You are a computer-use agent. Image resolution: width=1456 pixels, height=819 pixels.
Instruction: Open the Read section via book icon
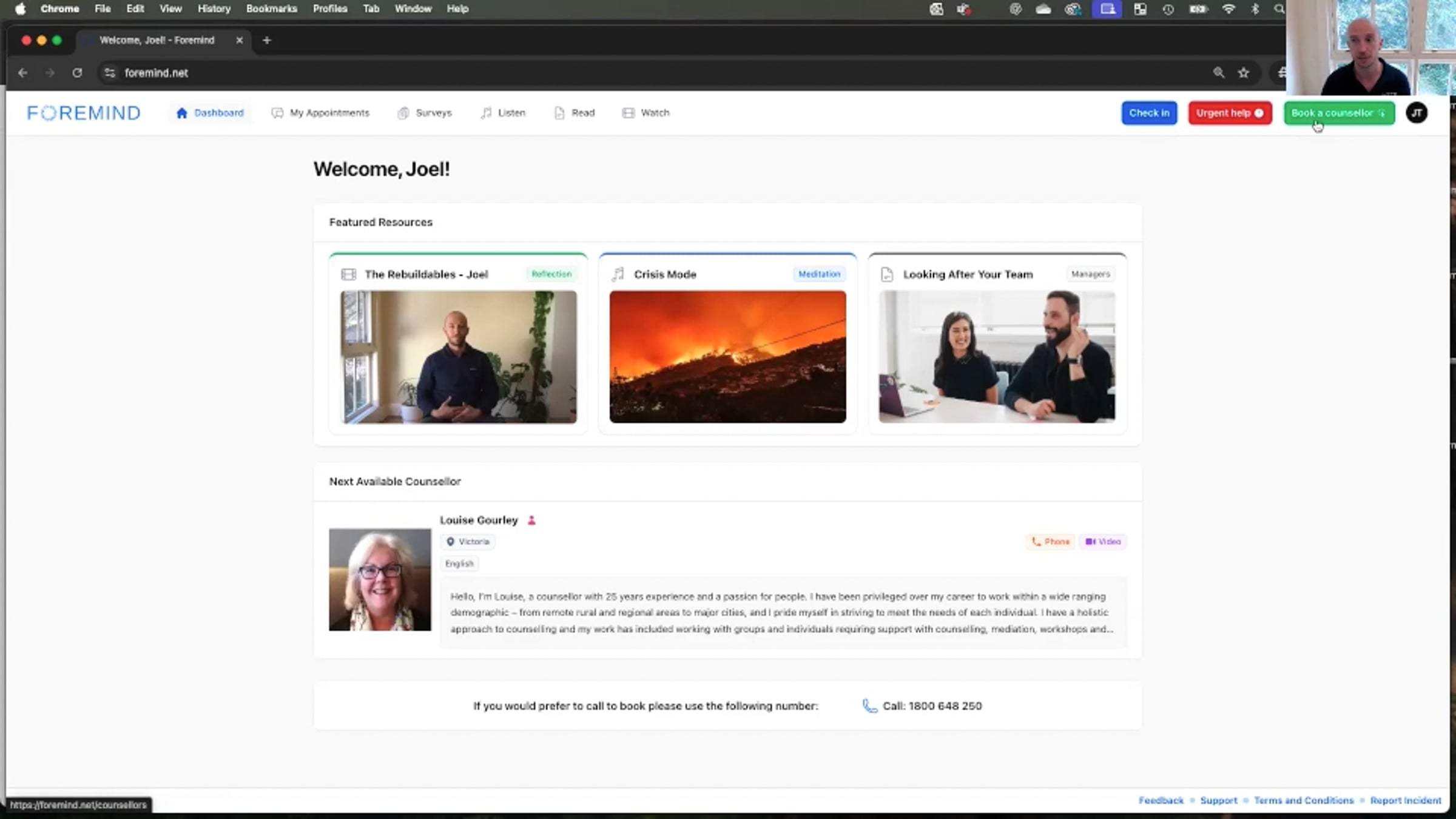pos(559,113)
